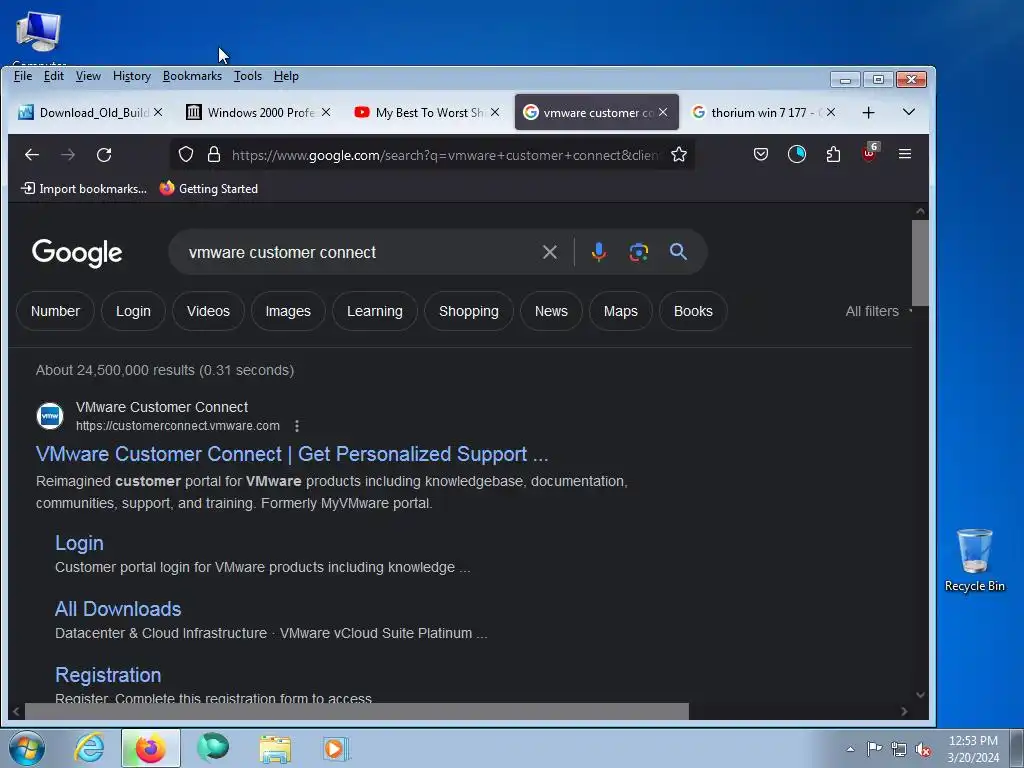The height and width of the screenshot is (768, 1024).
Task: Open the View menu
Action: tap(88, 76)
